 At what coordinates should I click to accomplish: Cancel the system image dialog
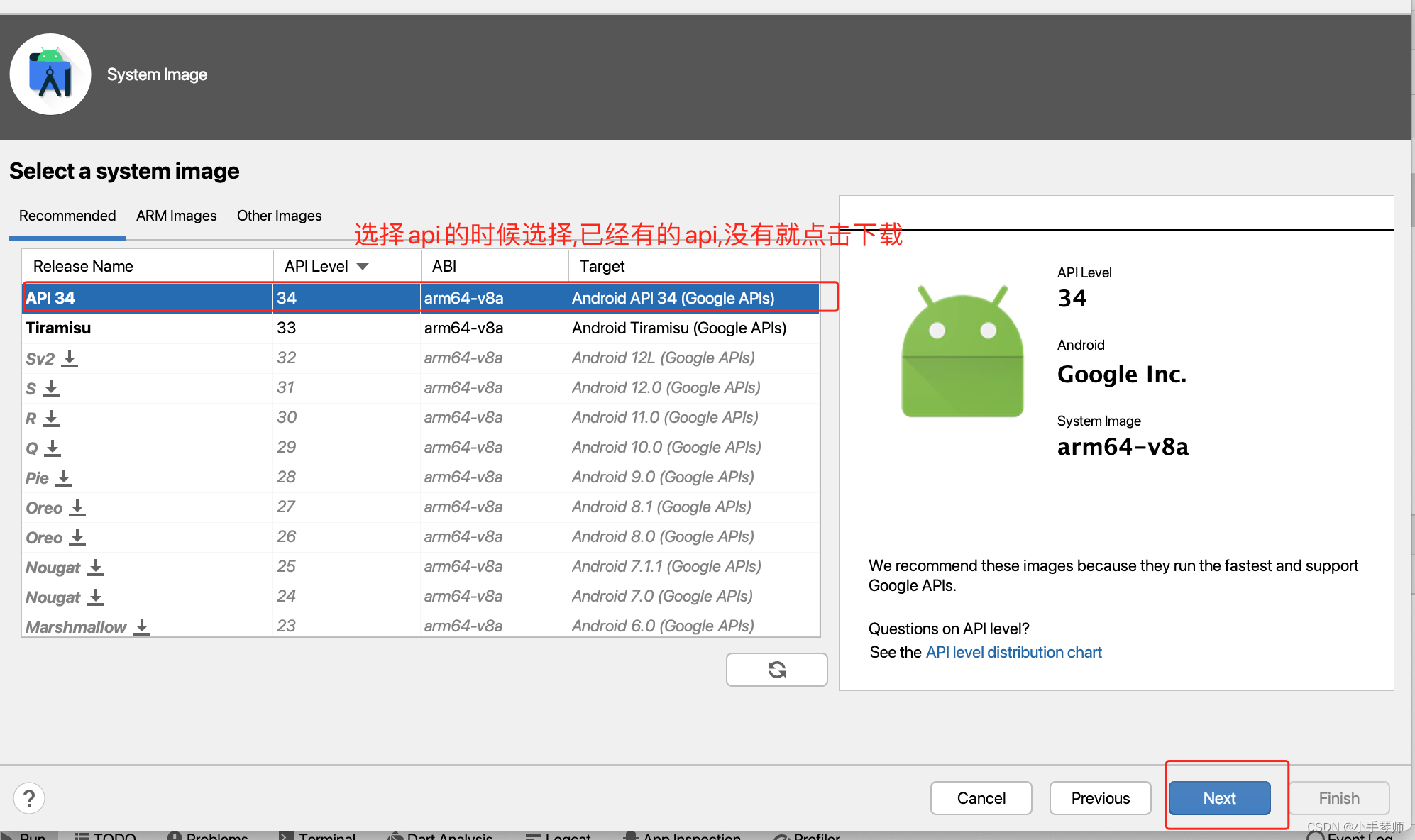(981, 798)
